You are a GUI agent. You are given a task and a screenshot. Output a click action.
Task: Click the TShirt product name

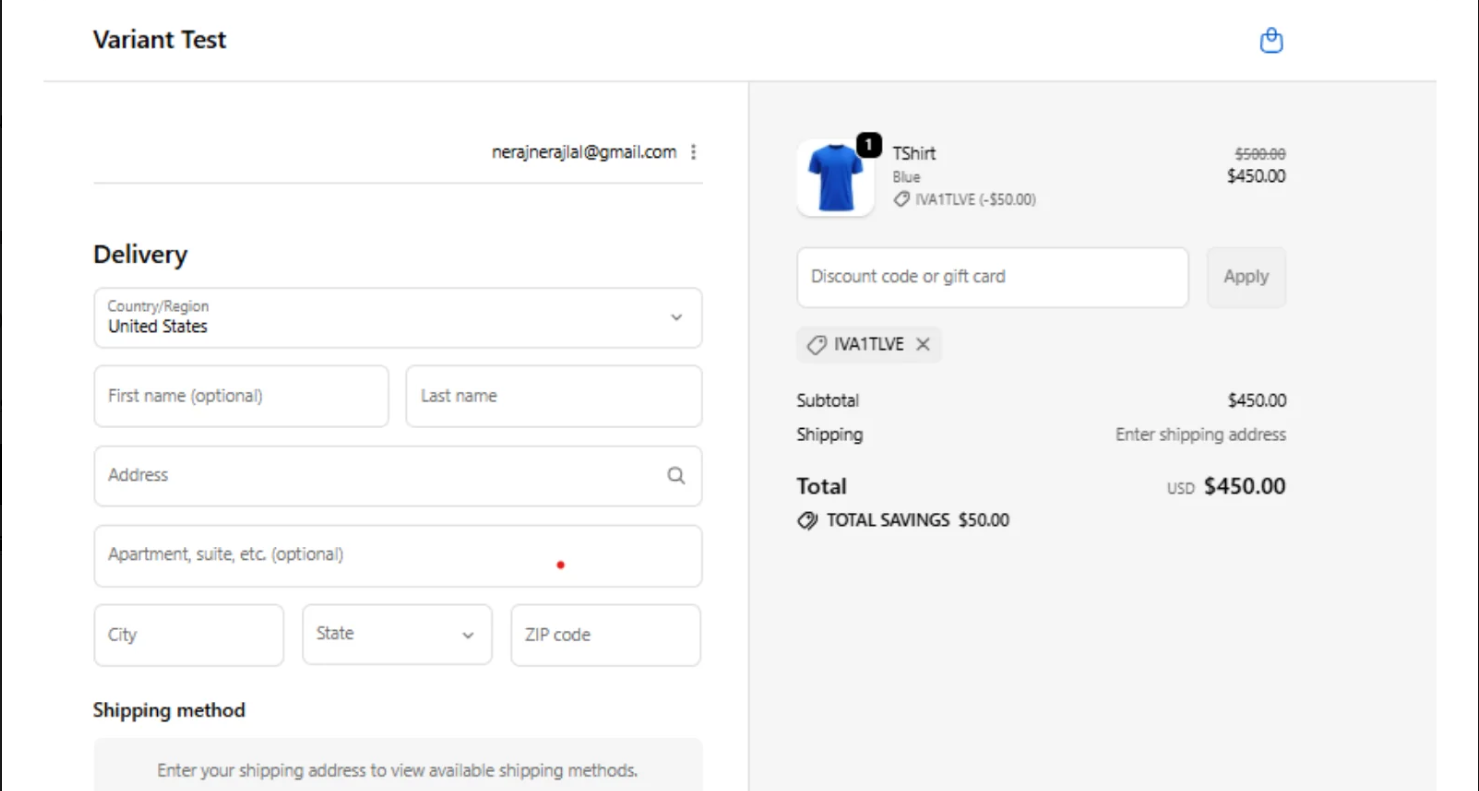point(914,153)
